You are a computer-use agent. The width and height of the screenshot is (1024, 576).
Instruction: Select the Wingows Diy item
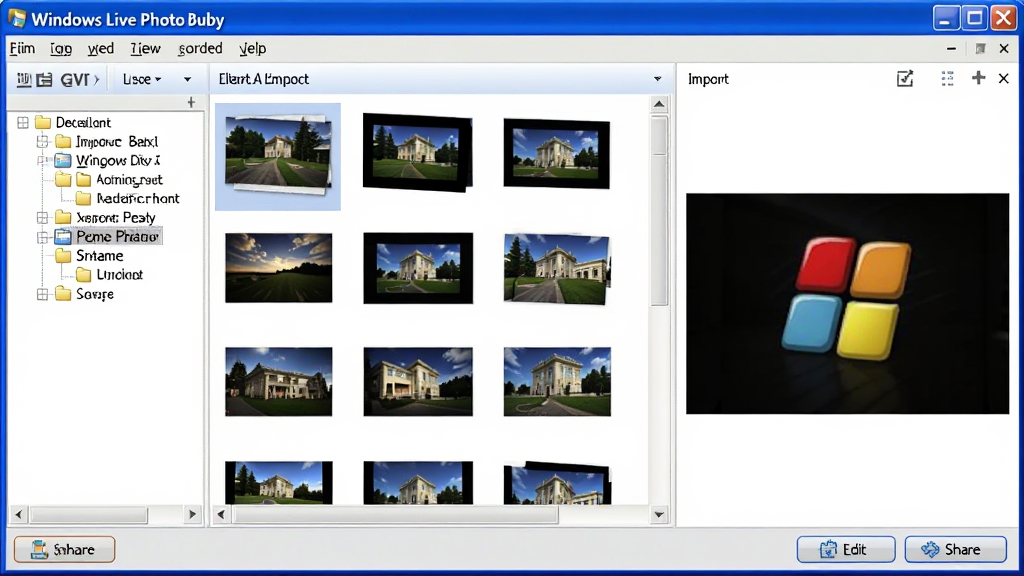pyautogui.click(x=108, y=160)
